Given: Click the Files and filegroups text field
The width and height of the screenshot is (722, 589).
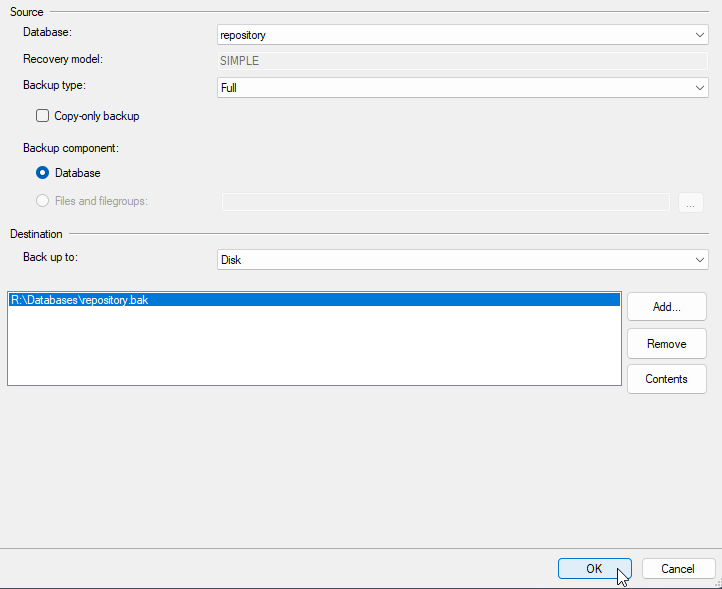Looking at the screenshot, I should click(x=445, y=202).
